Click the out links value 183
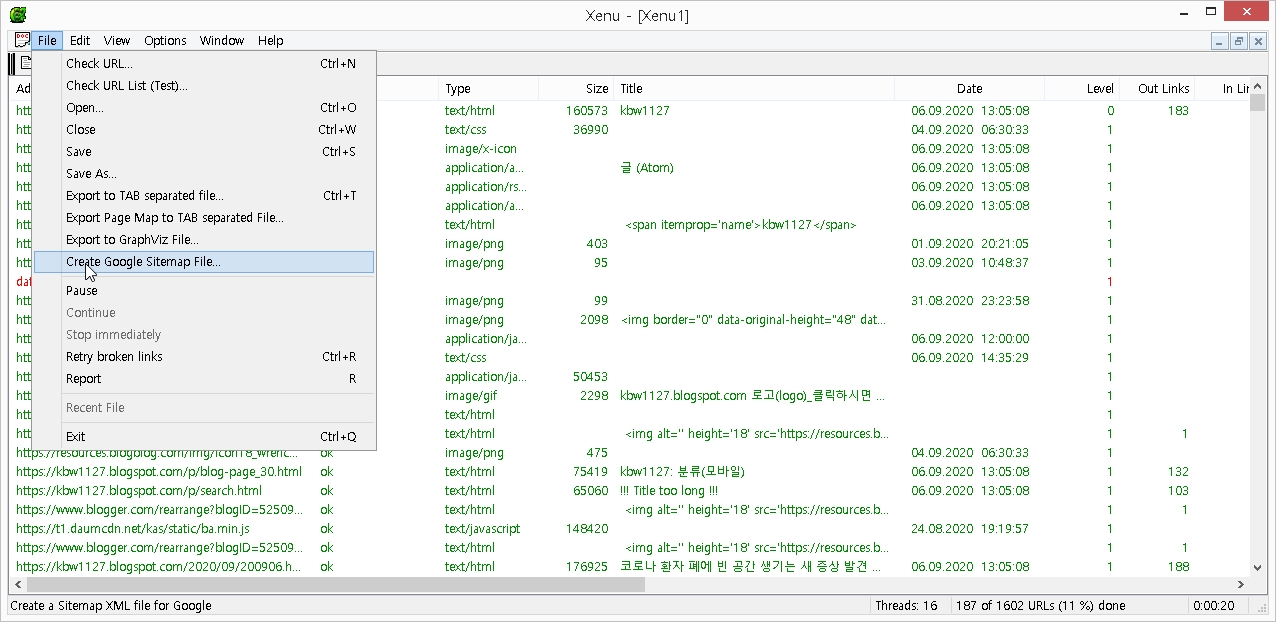This screenshot has width=1276, height=622. pyautogui.click(x=1178, y=111)
